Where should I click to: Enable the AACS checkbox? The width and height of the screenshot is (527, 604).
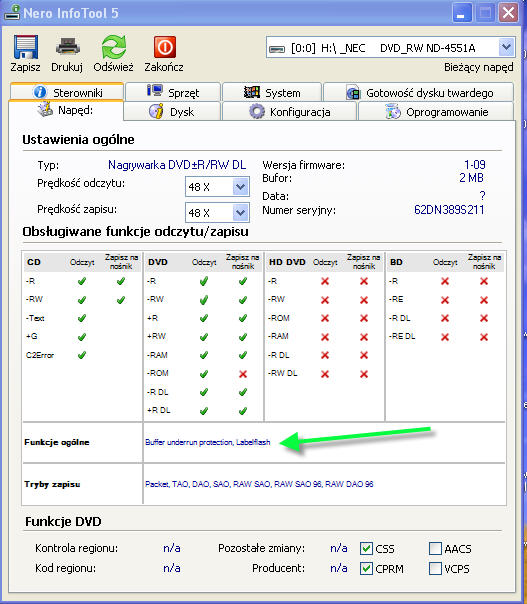(x=435, y=549)
